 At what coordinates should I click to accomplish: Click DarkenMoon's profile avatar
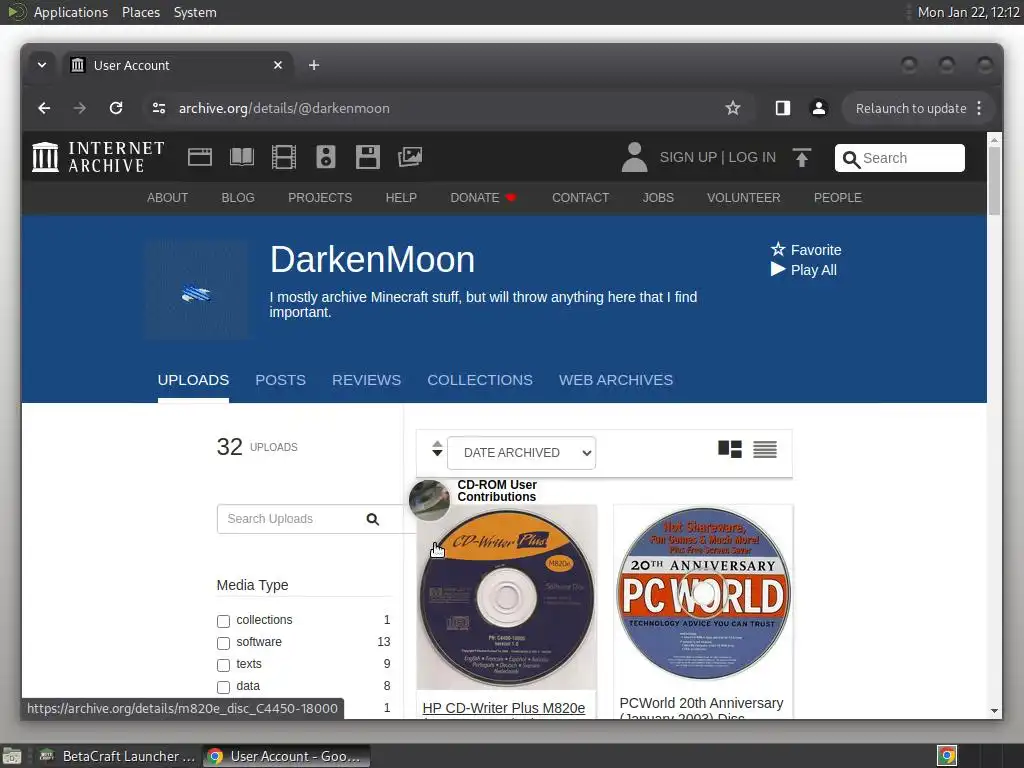[197, 290]
